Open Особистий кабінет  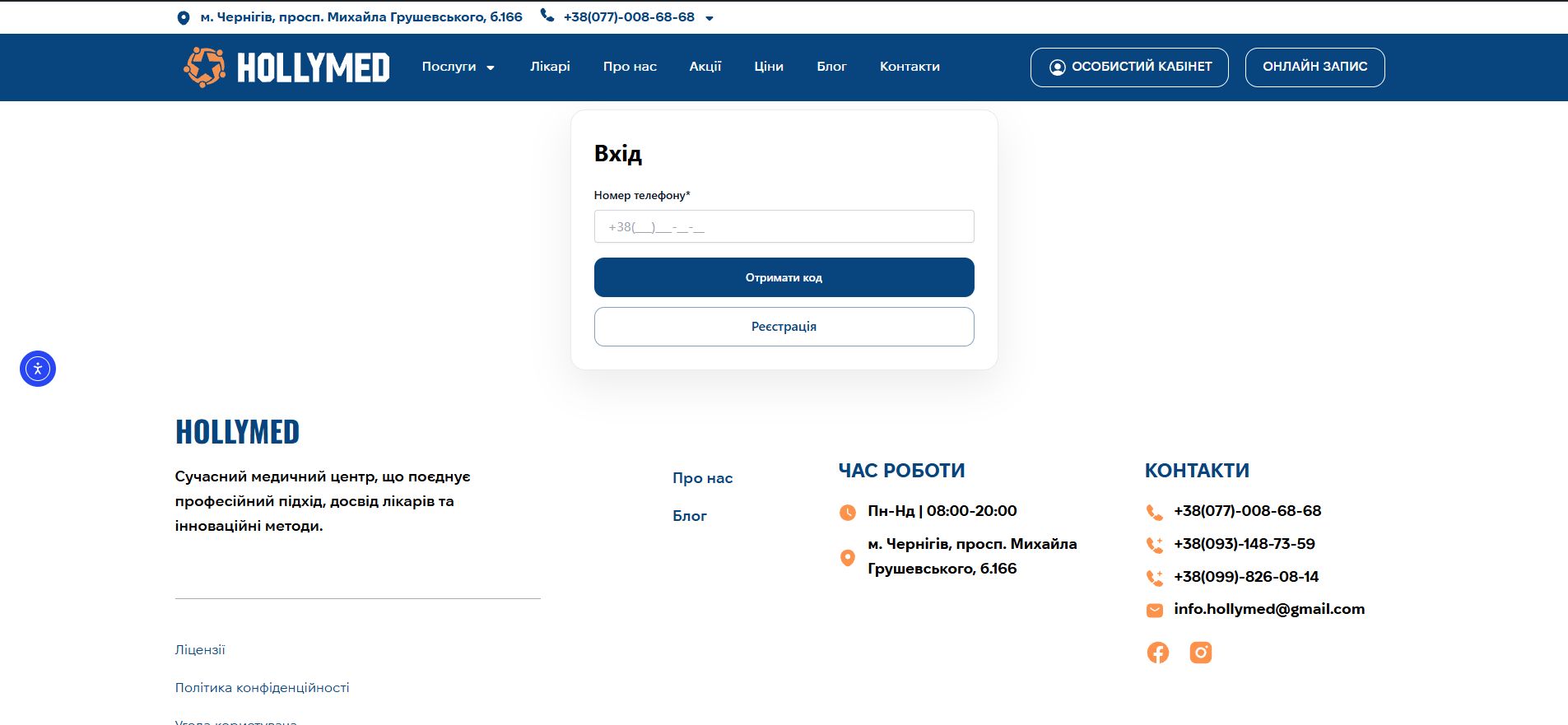click(1129, 67)
